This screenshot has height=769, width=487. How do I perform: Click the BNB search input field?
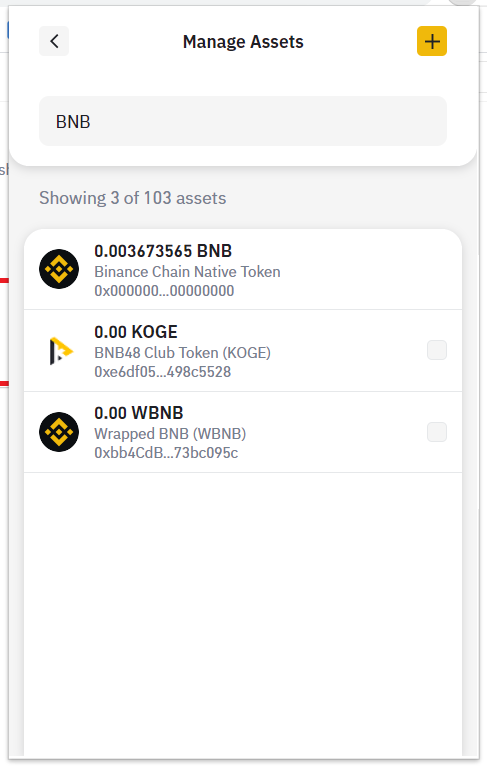point(243,121)
